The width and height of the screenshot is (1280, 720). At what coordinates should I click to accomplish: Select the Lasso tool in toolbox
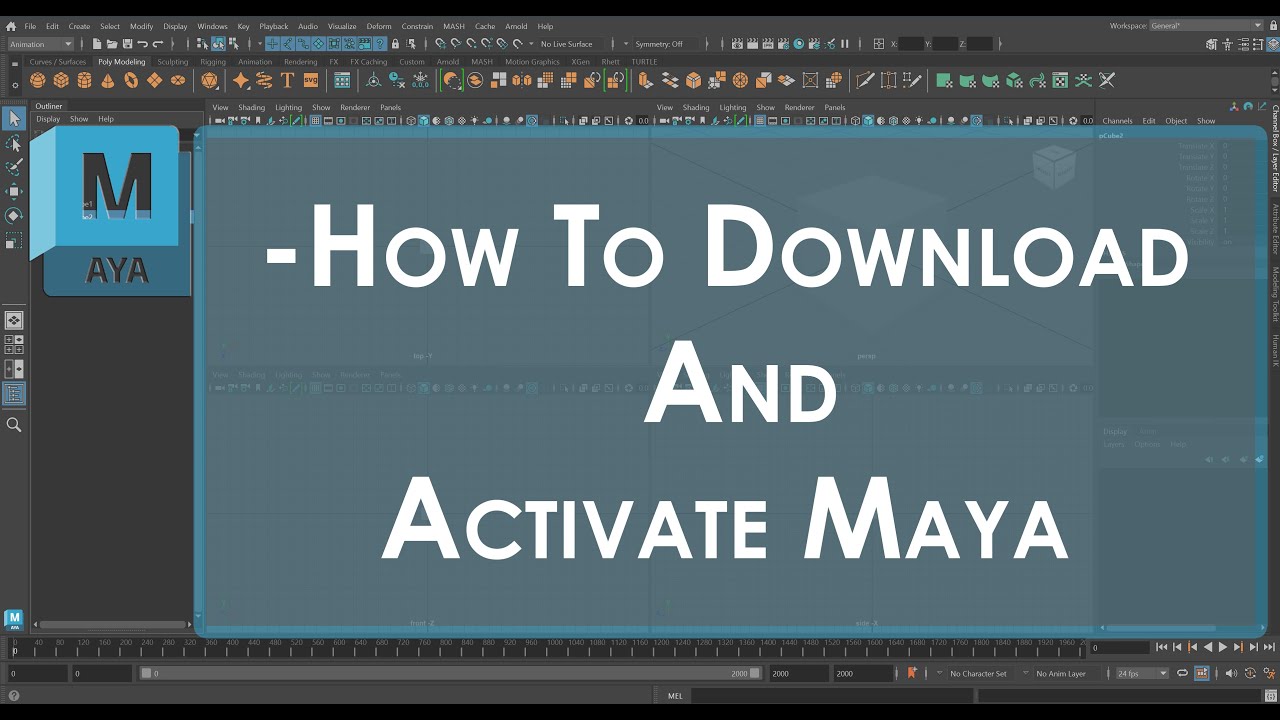[14, 143]
